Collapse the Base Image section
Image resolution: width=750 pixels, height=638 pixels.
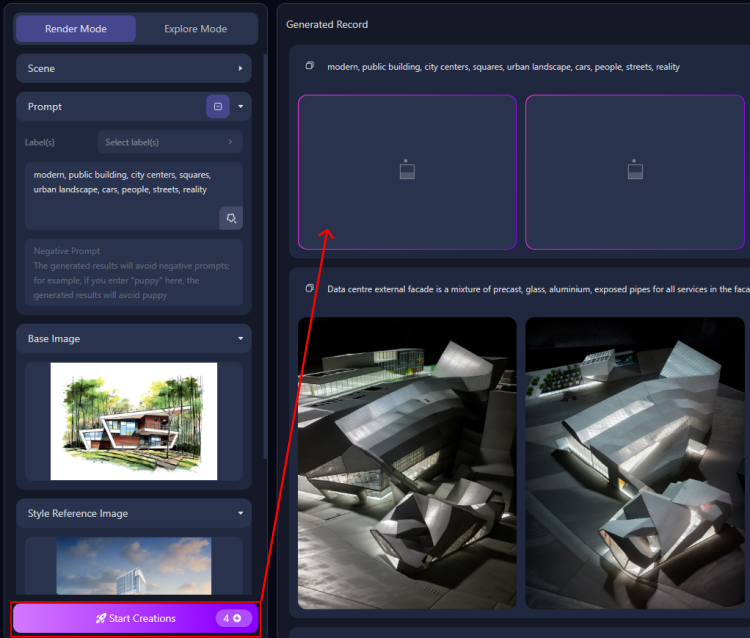tap(241, 339)
